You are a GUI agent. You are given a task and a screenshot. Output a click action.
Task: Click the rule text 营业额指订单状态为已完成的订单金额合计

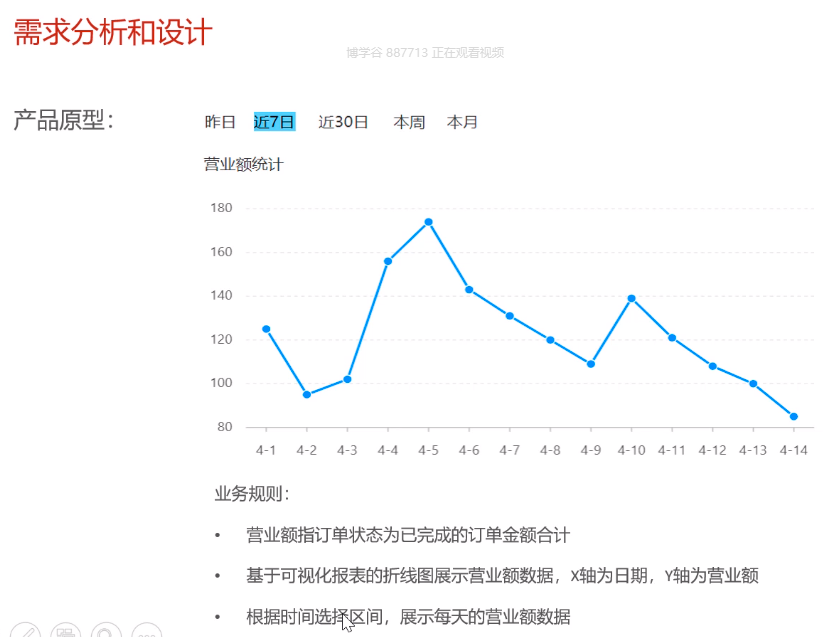pos(408,535)
